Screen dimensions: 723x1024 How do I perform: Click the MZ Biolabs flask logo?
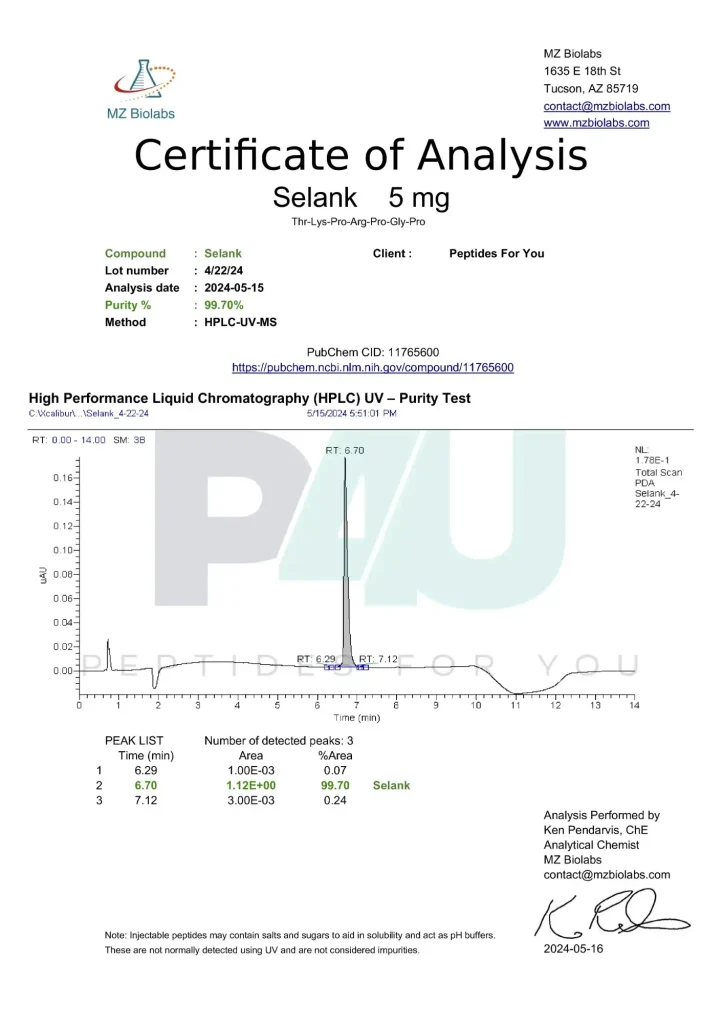coord(143,89)
